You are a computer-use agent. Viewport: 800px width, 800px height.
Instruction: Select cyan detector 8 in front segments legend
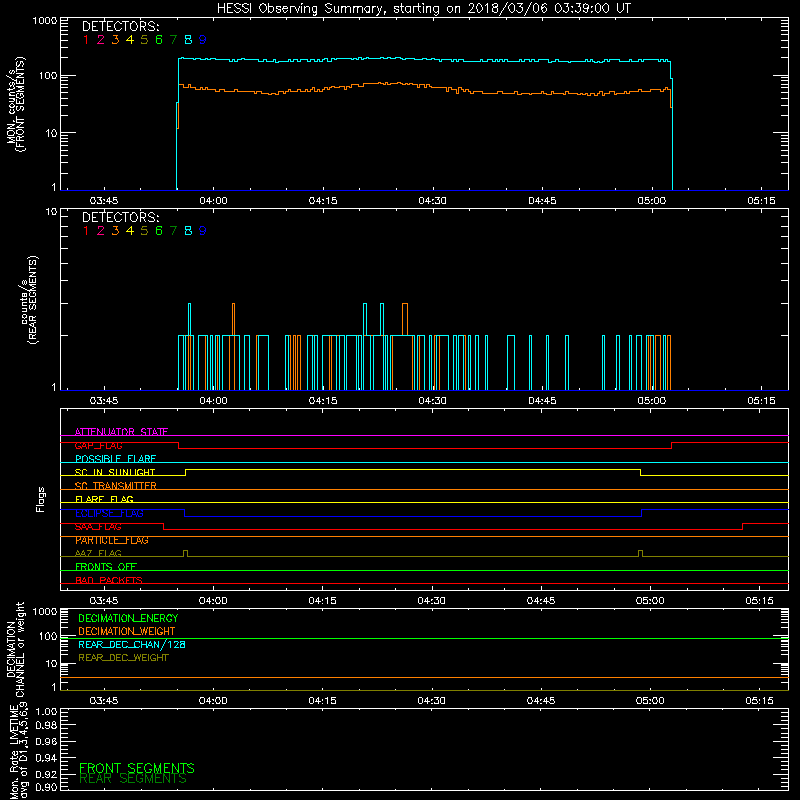coord(188,40)
